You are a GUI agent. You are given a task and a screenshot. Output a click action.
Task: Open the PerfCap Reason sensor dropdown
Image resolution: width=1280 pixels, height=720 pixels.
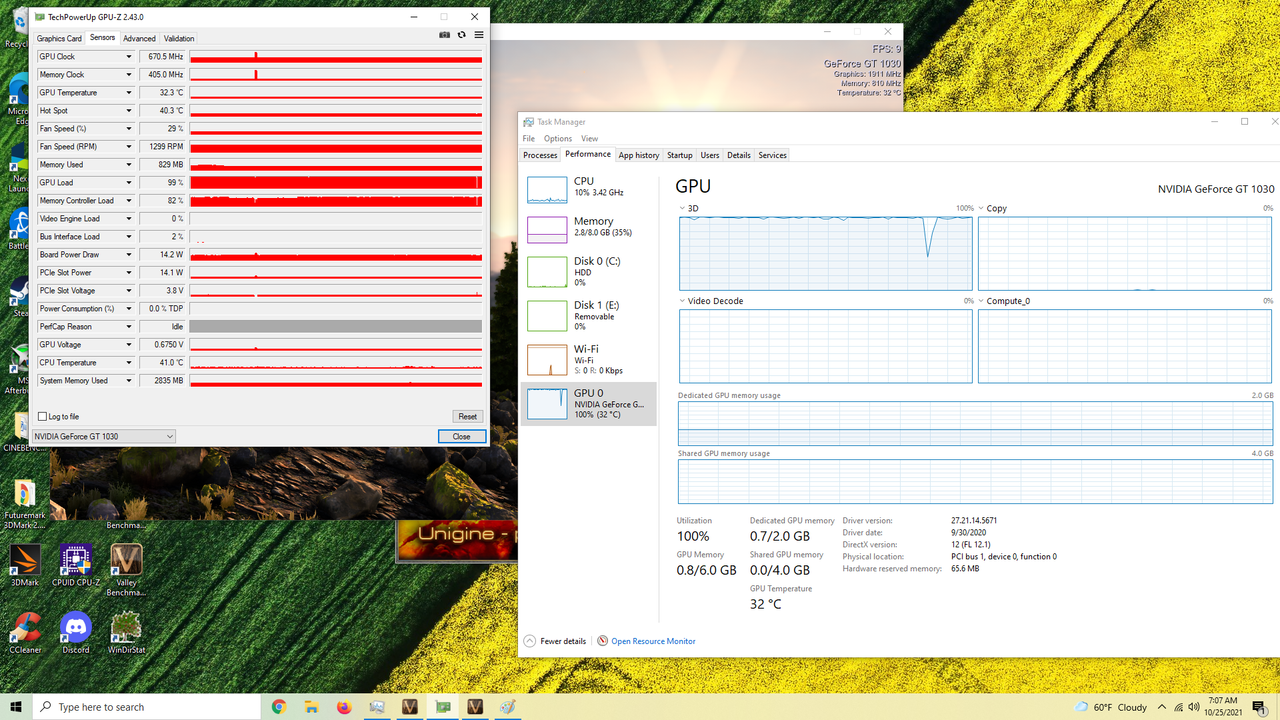pyautogui.click(x=129, y=327)
